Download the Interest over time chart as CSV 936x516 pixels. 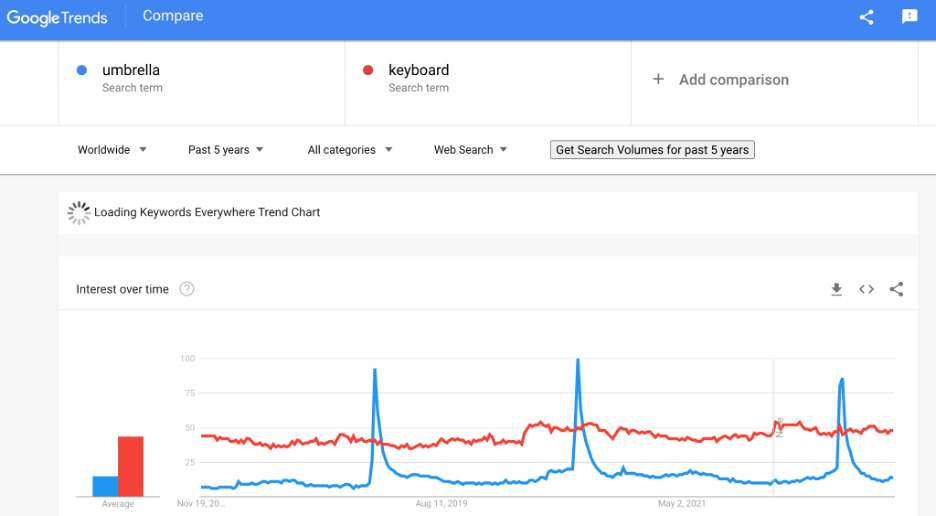(x=836, y=290)
